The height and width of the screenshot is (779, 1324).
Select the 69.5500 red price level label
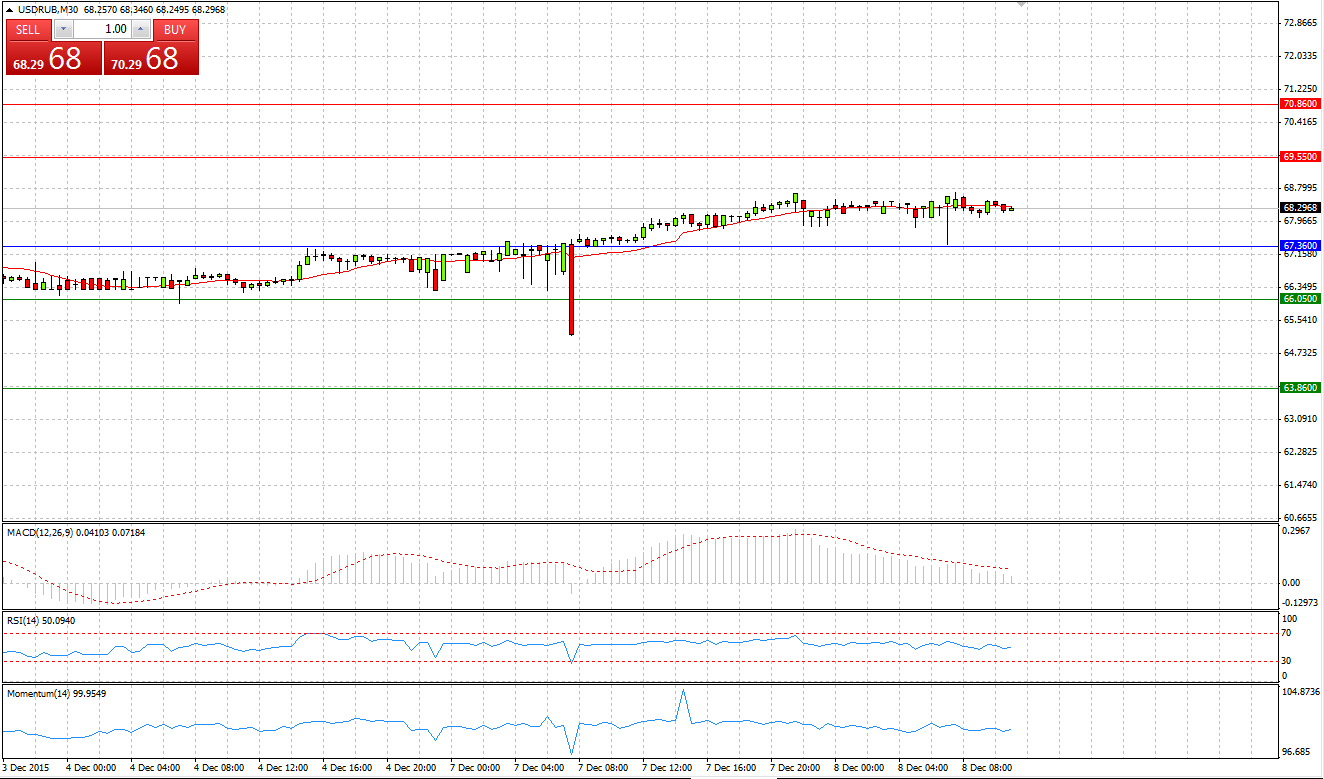coord(1300,157)
